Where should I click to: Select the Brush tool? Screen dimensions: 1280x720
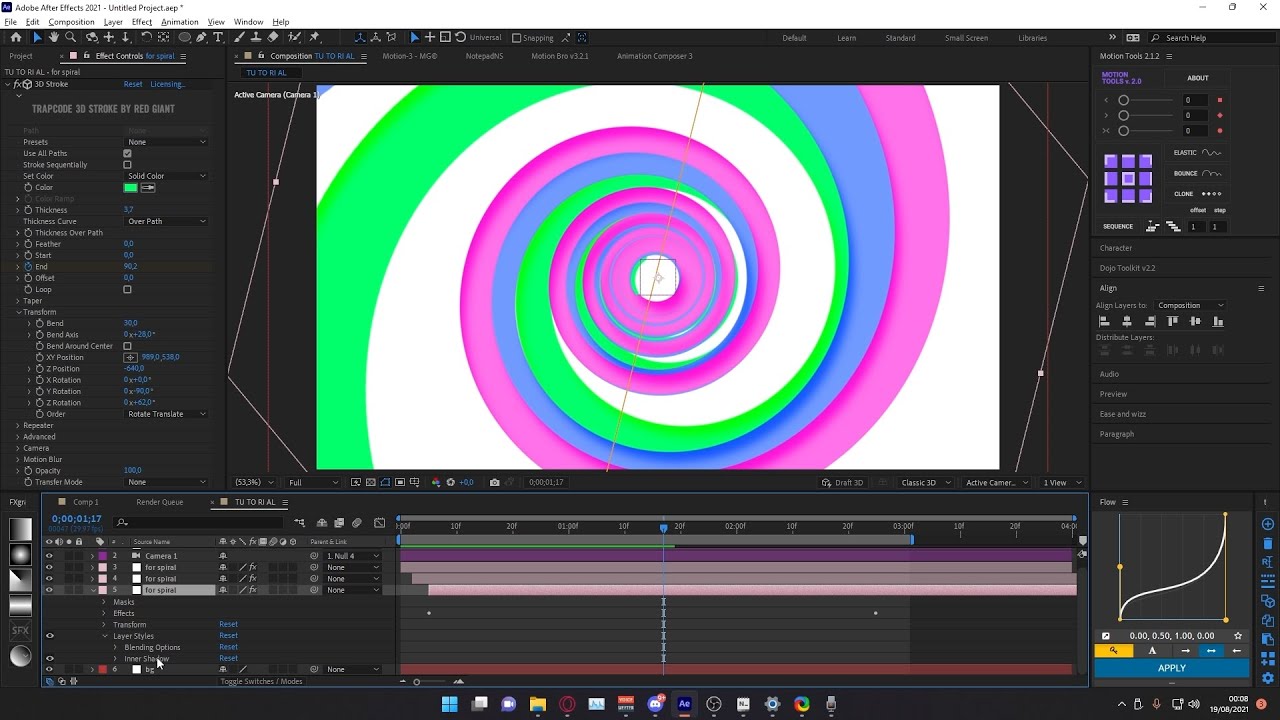tap(241, 37)
